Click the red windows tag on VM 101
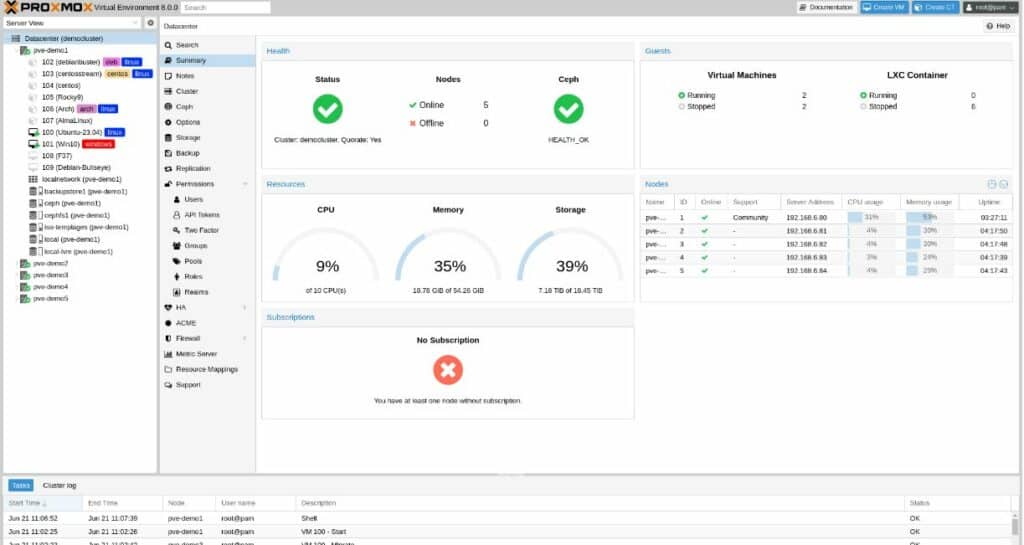 click(x=98, y=144)
